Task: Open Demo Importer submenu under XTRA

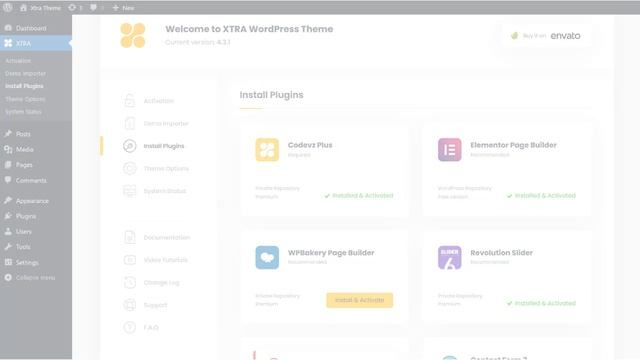Action: click(25, 73)
